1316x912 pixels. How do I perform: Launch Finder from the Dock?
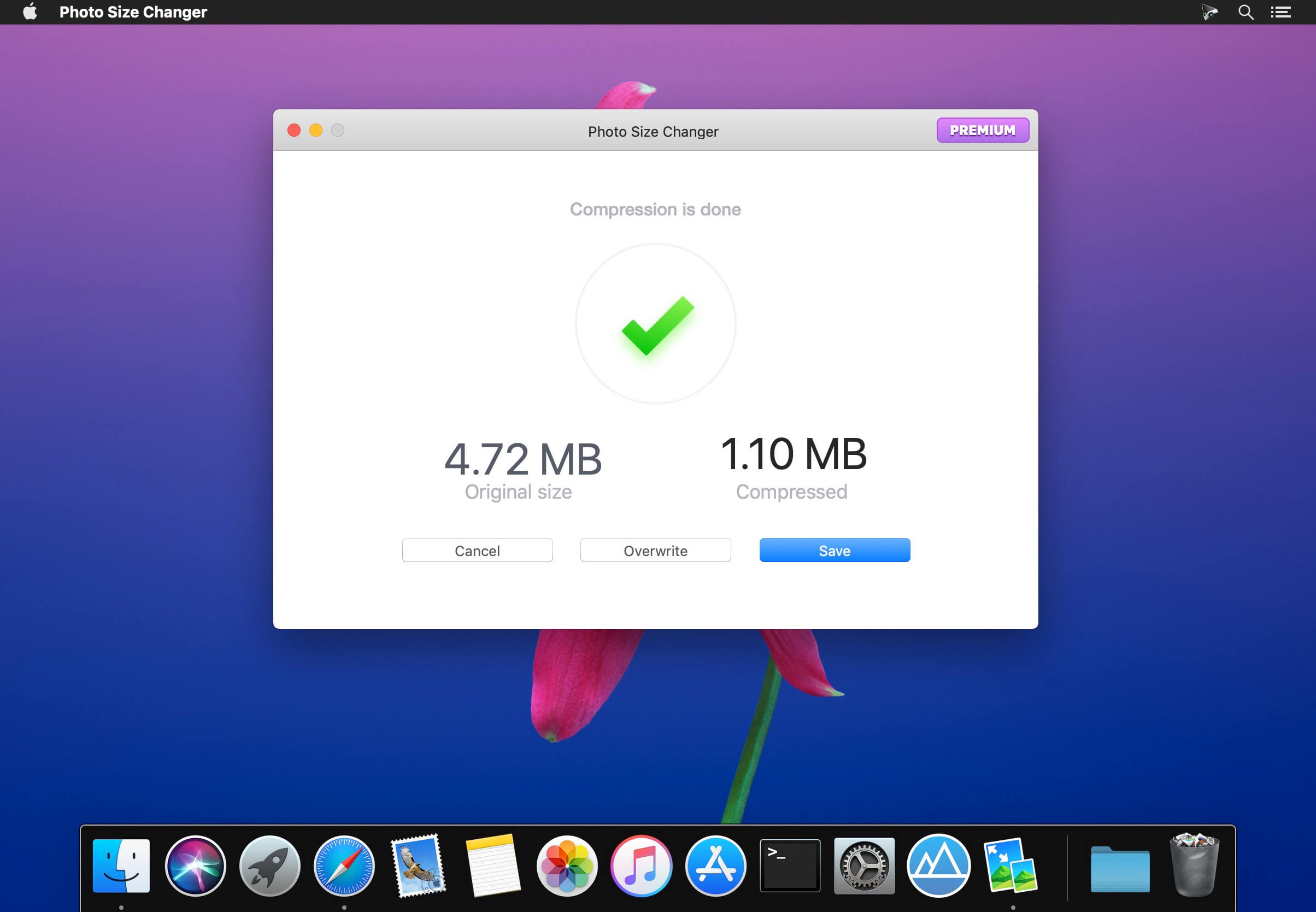pos(121,866)
